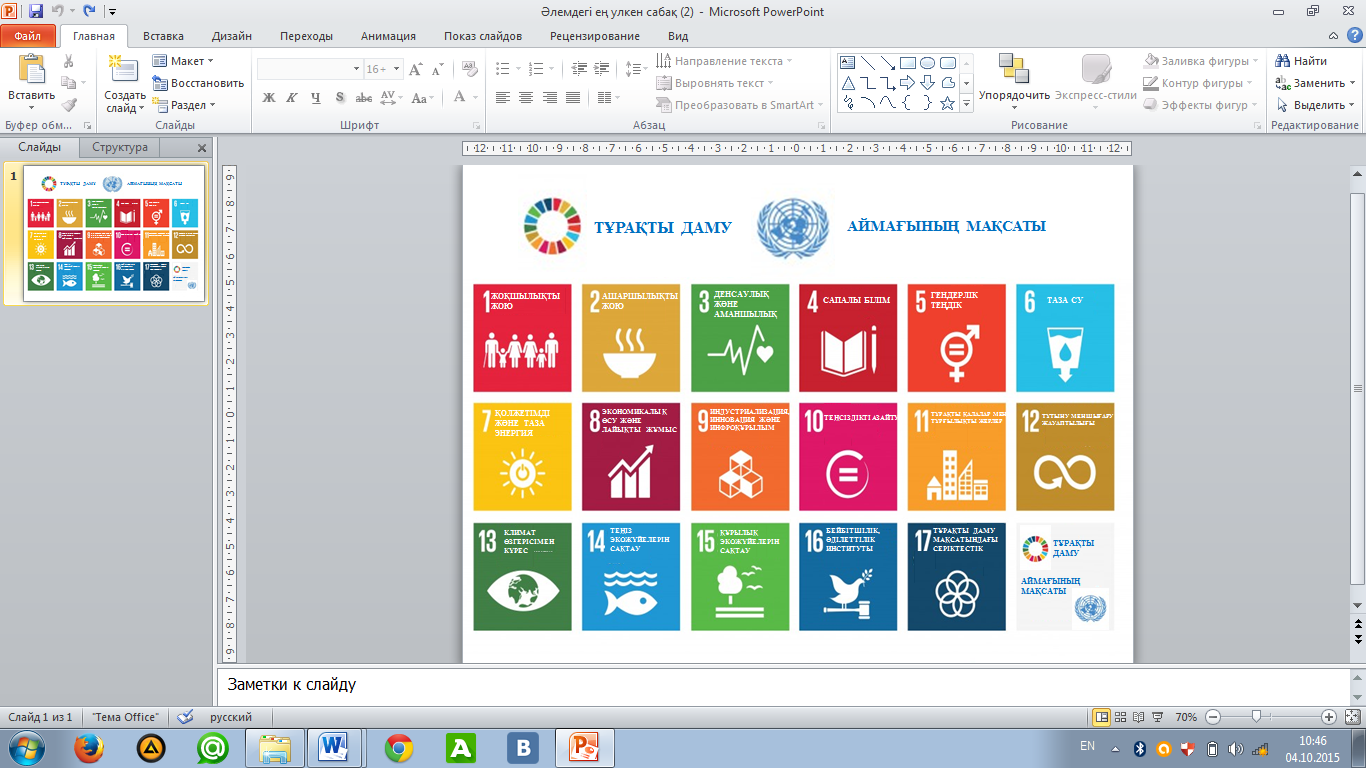Screen dimensions: 1366x768
Task: Switch to the Показ слайдов ribbon tab
Action: tap(483, 36)
